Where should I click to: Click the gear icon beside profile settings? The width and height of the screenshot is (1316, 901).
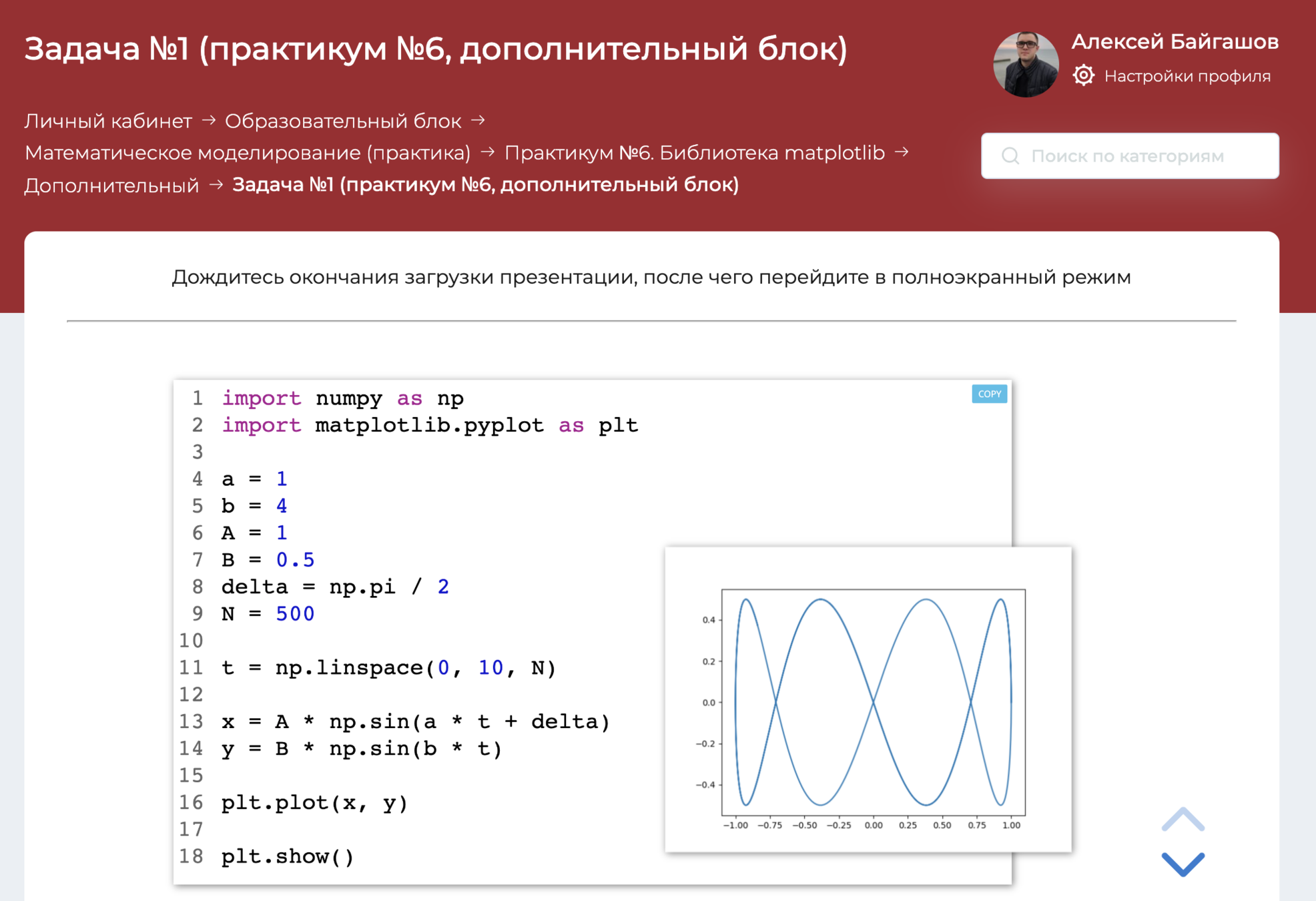tap(1083, 75)
